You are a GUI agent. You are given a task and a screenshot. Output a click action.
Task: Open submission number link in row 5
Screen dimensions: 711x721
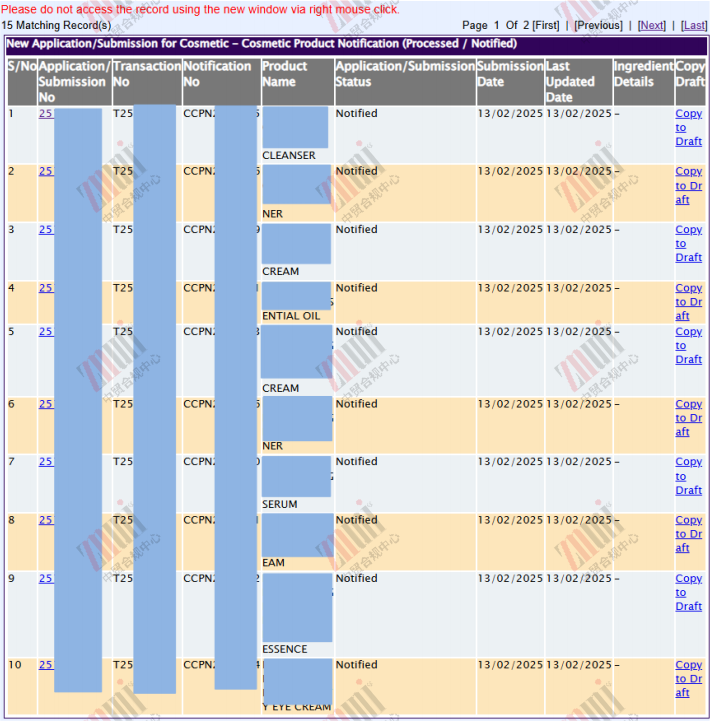(46, 332)
